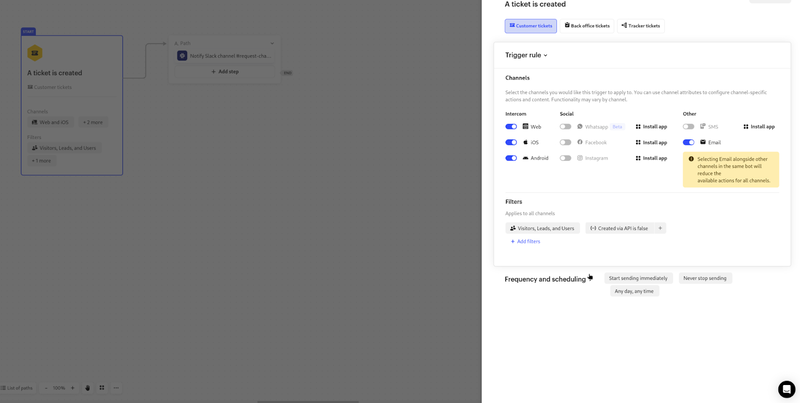Click the yellow ticket icon on start card
800x403 pixels.
[35, 53]
